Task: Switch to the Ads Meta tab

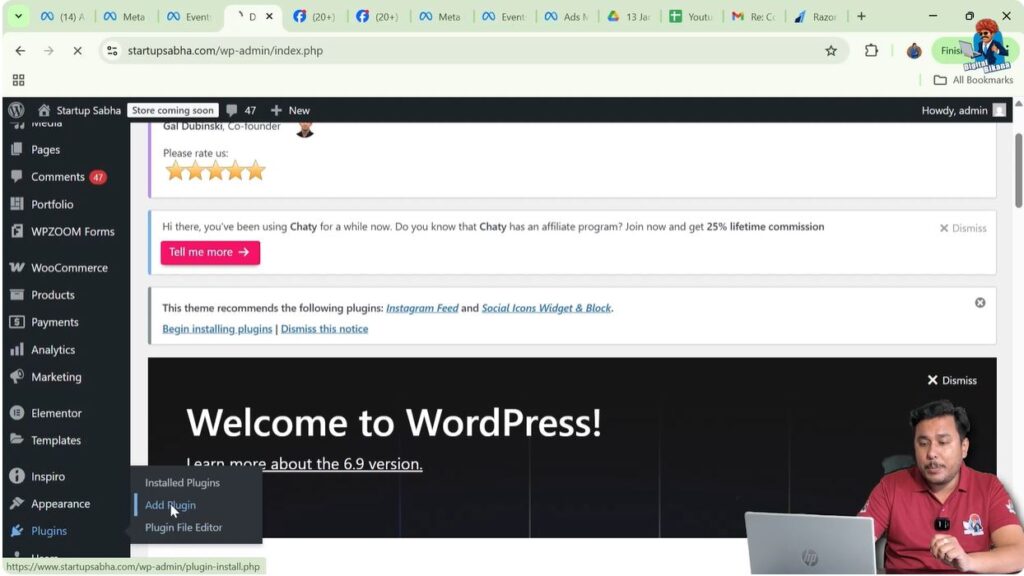Action: 566,16
